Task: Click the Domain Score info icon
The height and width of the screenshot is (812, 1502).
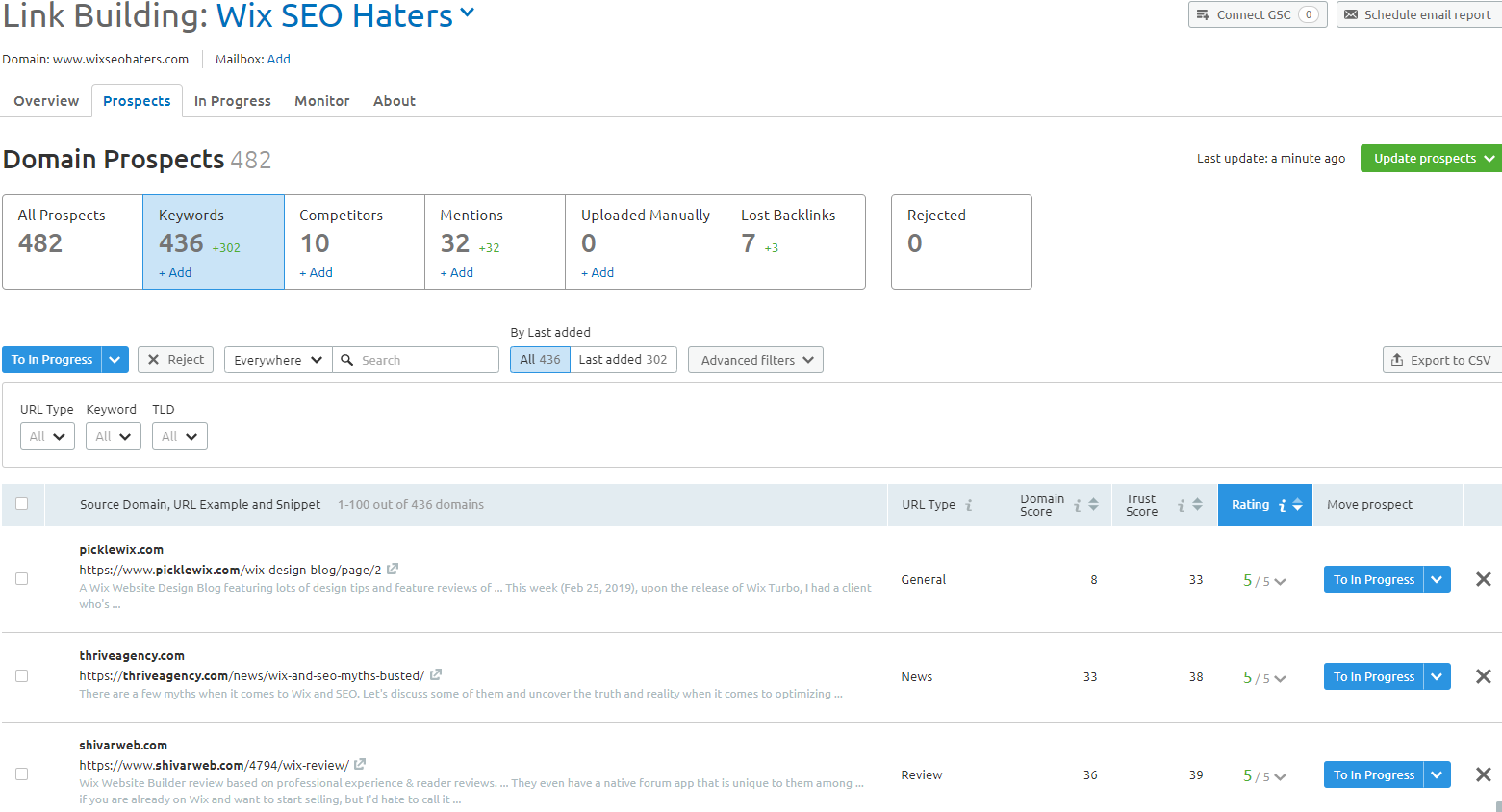Action: (x=1077, y=504)
